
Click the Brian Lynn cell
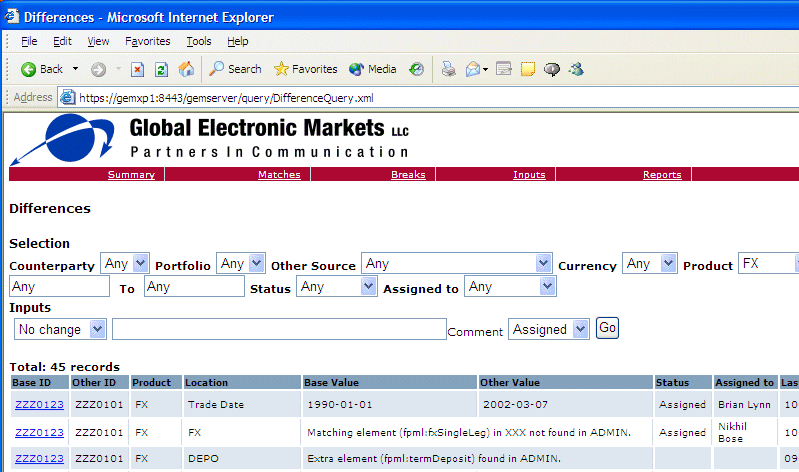744,405
